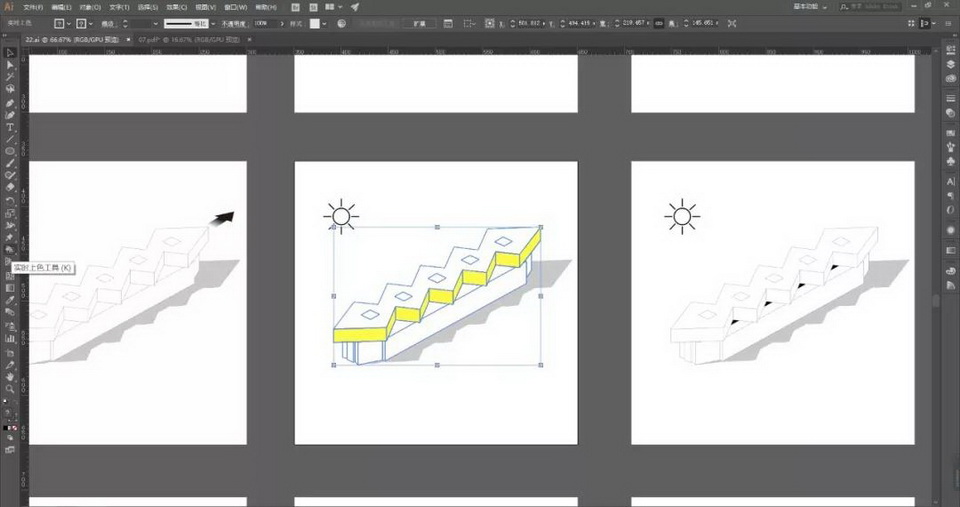This screenshot has height=507, width=960.
Task: Expand the stroke profile 等比 dropdown
Action: coord(213,22)
